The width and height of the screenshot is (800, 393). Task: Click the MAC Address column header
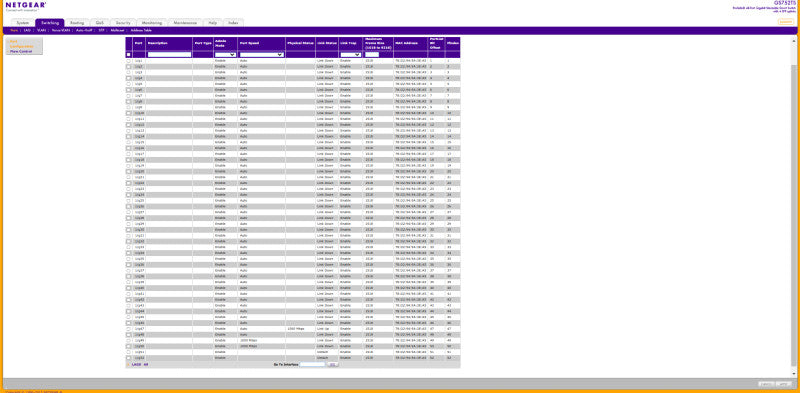tap(411, 43)
